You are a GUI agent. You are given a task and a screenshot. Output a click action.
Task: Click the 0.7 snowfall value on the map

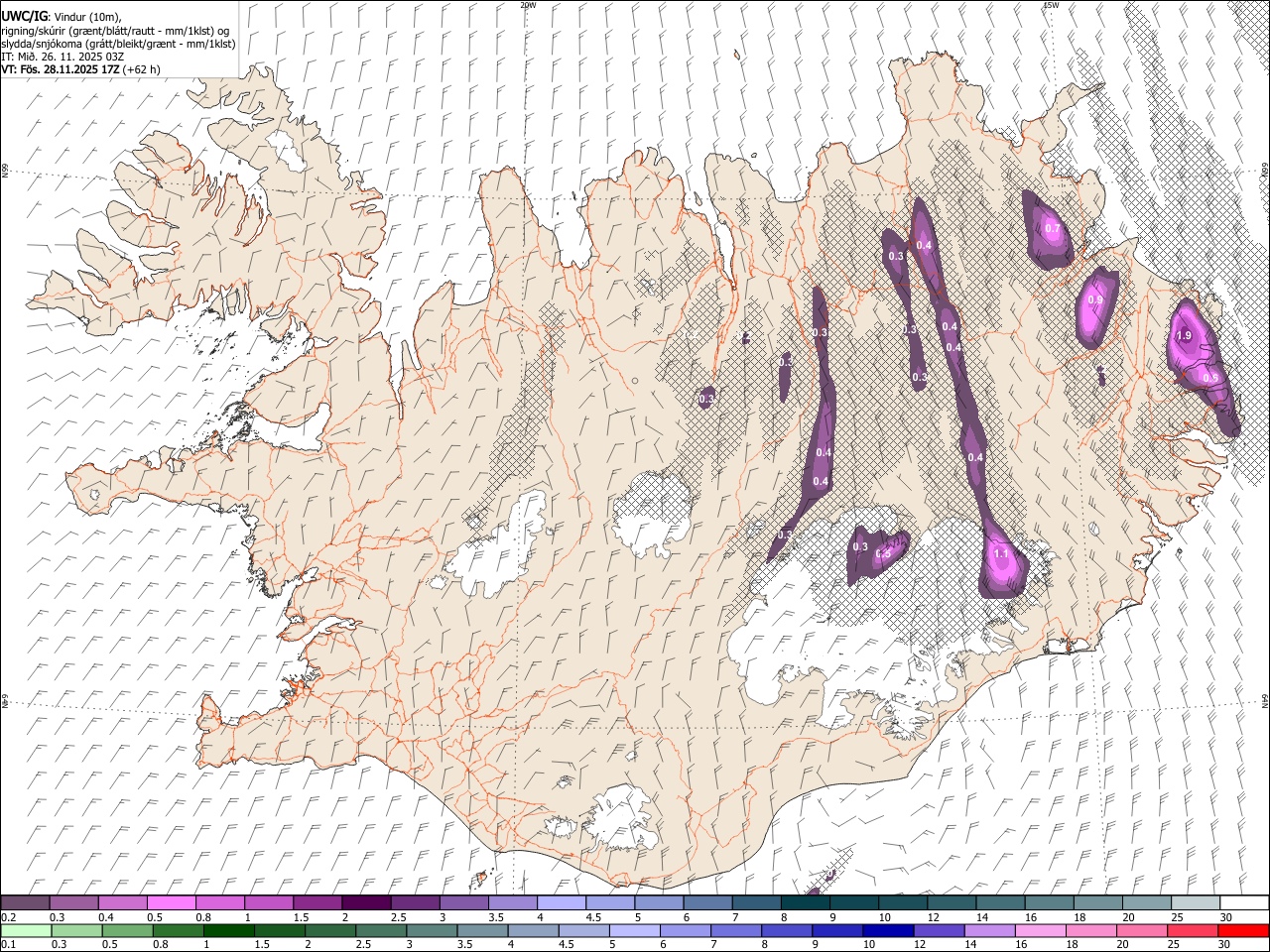pyautogui.click(x=1053, y=229)
